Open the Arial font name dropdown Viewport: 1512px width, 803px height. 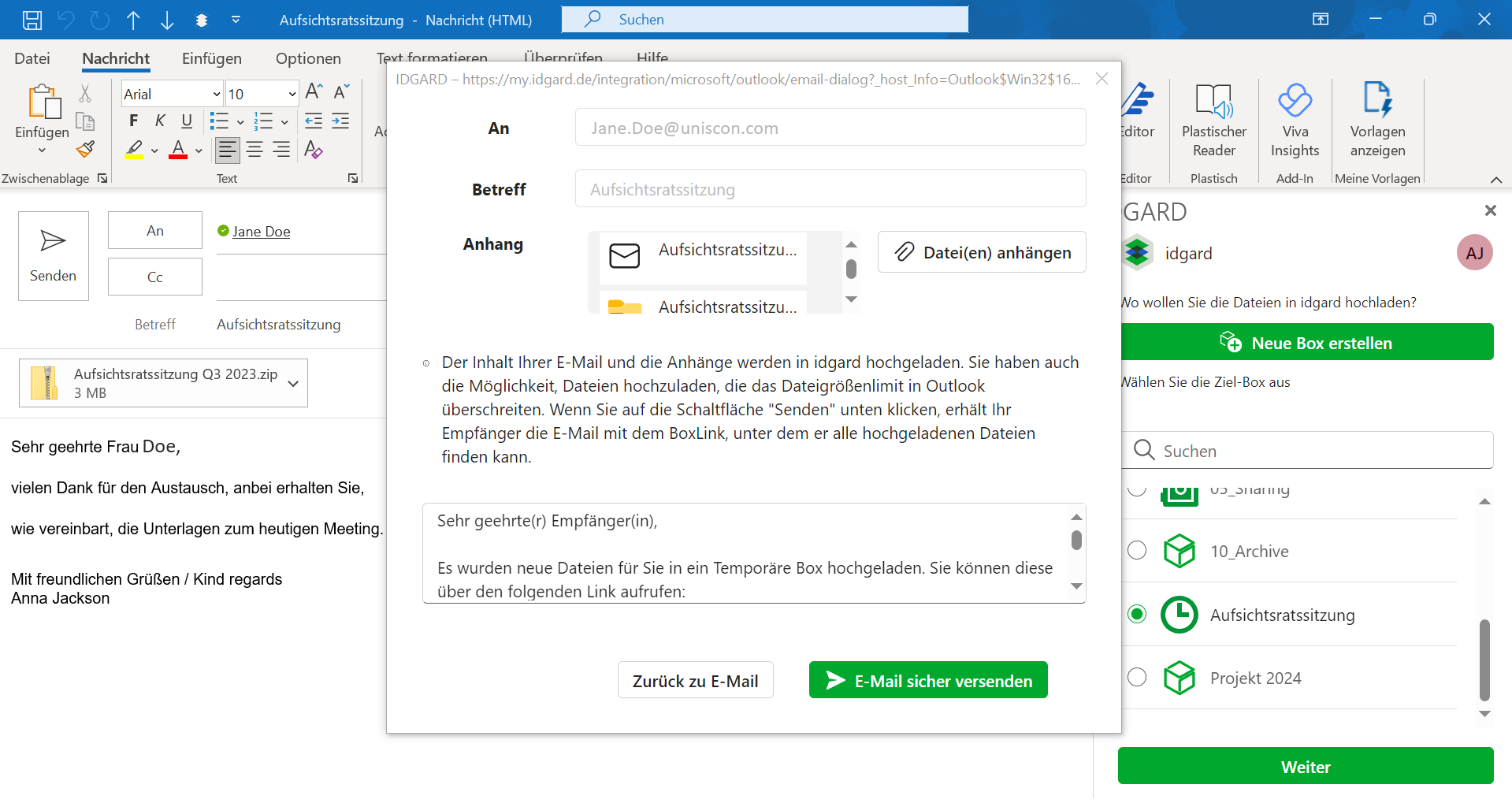pyautogui.click(x=217, y=94)
